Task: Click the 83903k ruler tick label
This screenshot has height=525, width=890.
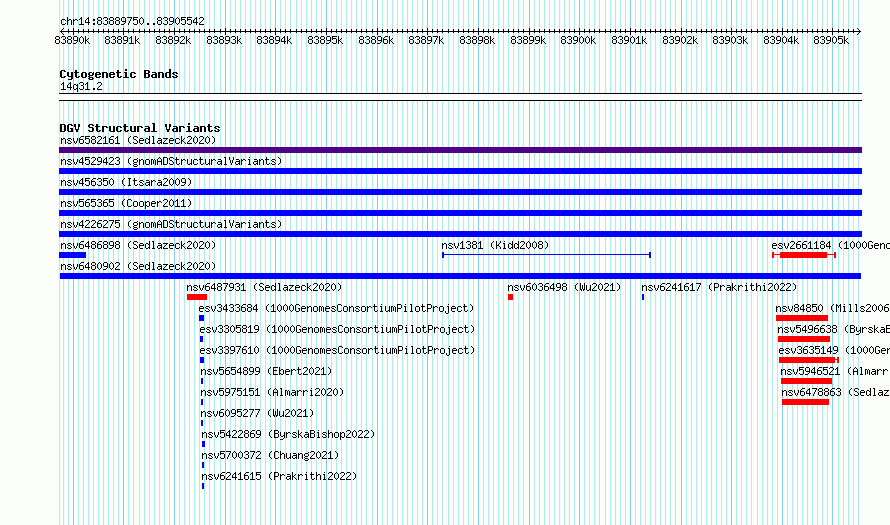Action: coord(730,40)
